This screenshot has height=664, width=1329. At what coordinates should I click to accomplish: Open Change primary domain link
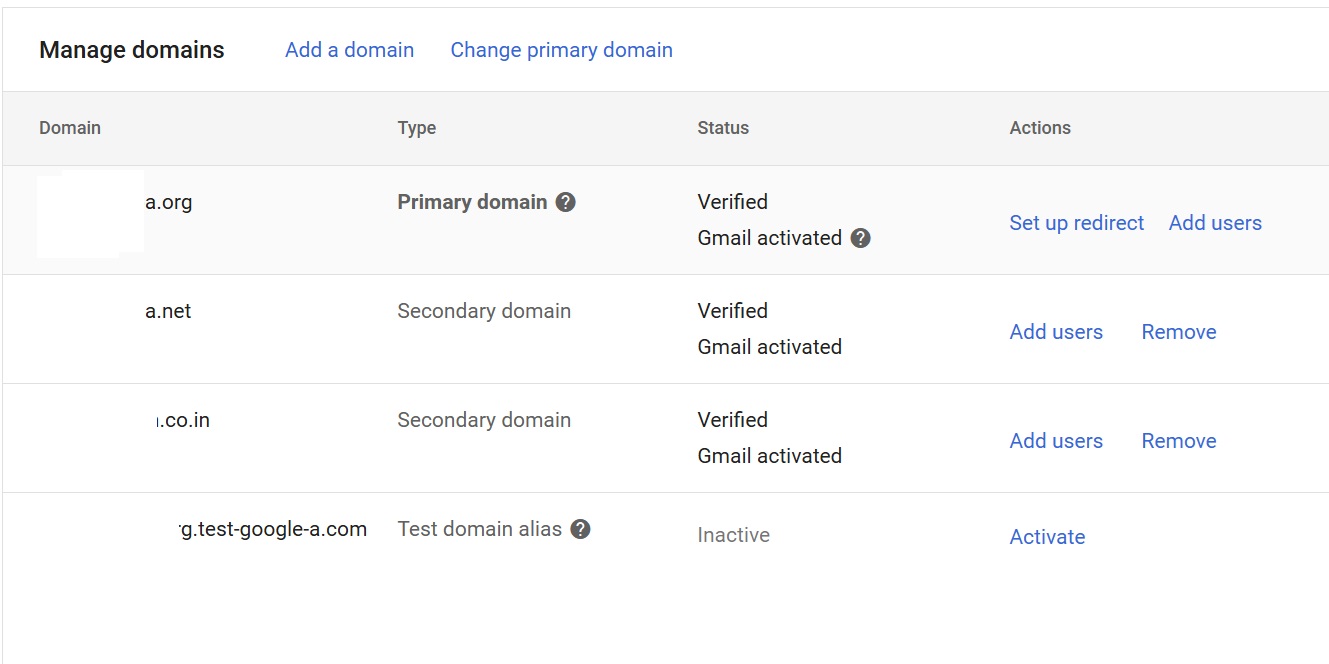point(561,50)
